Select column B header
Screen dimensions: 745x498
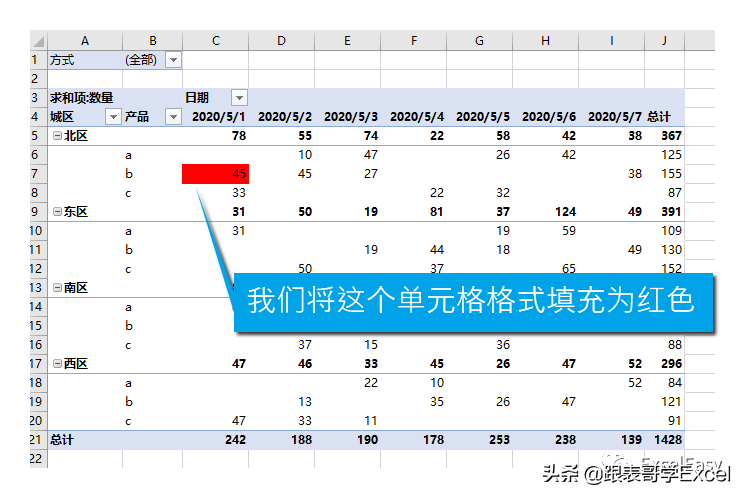point(153,41)
